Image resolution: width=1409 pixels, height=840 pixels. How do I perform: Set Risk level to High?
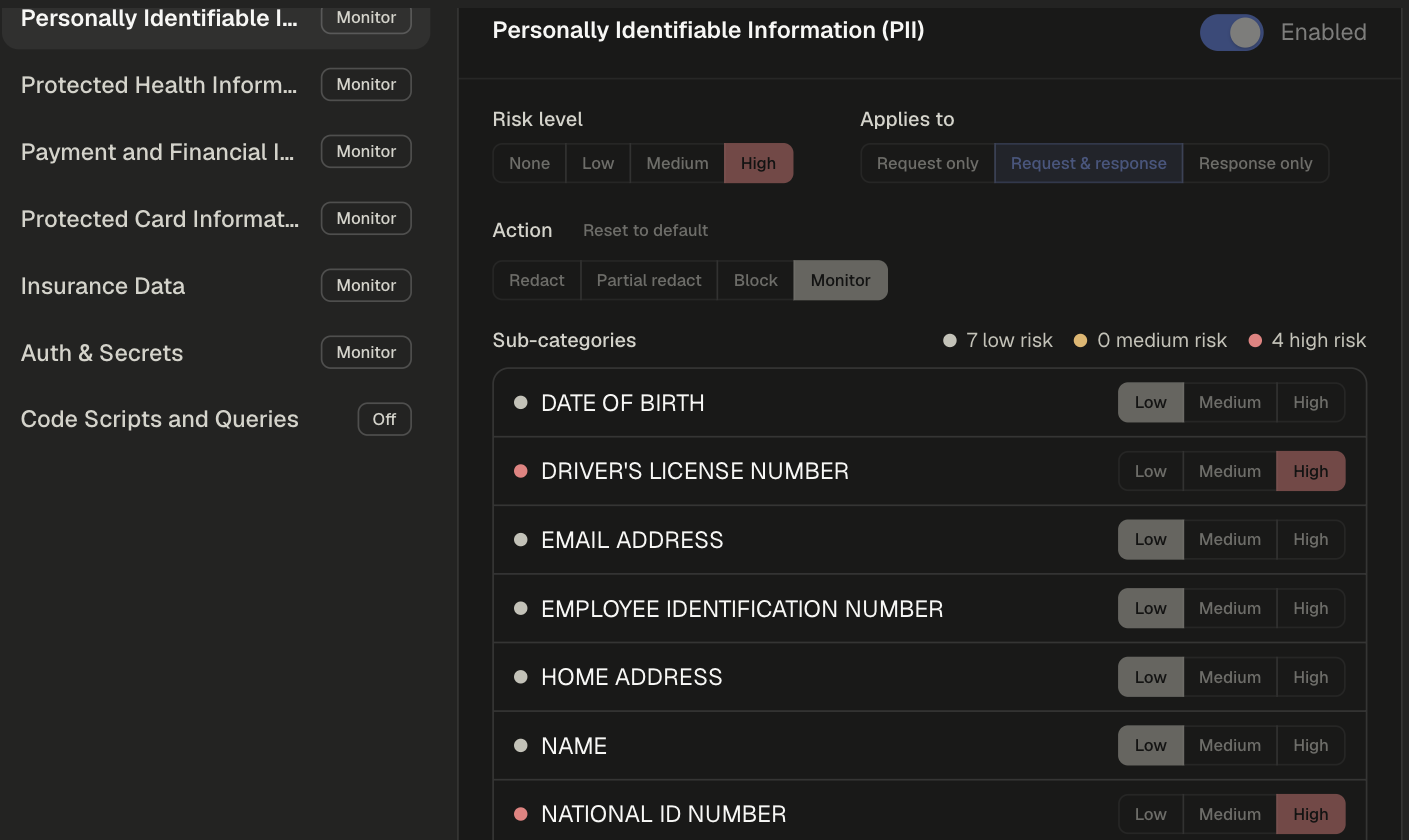pyautogui.click(x=758, y=163)
